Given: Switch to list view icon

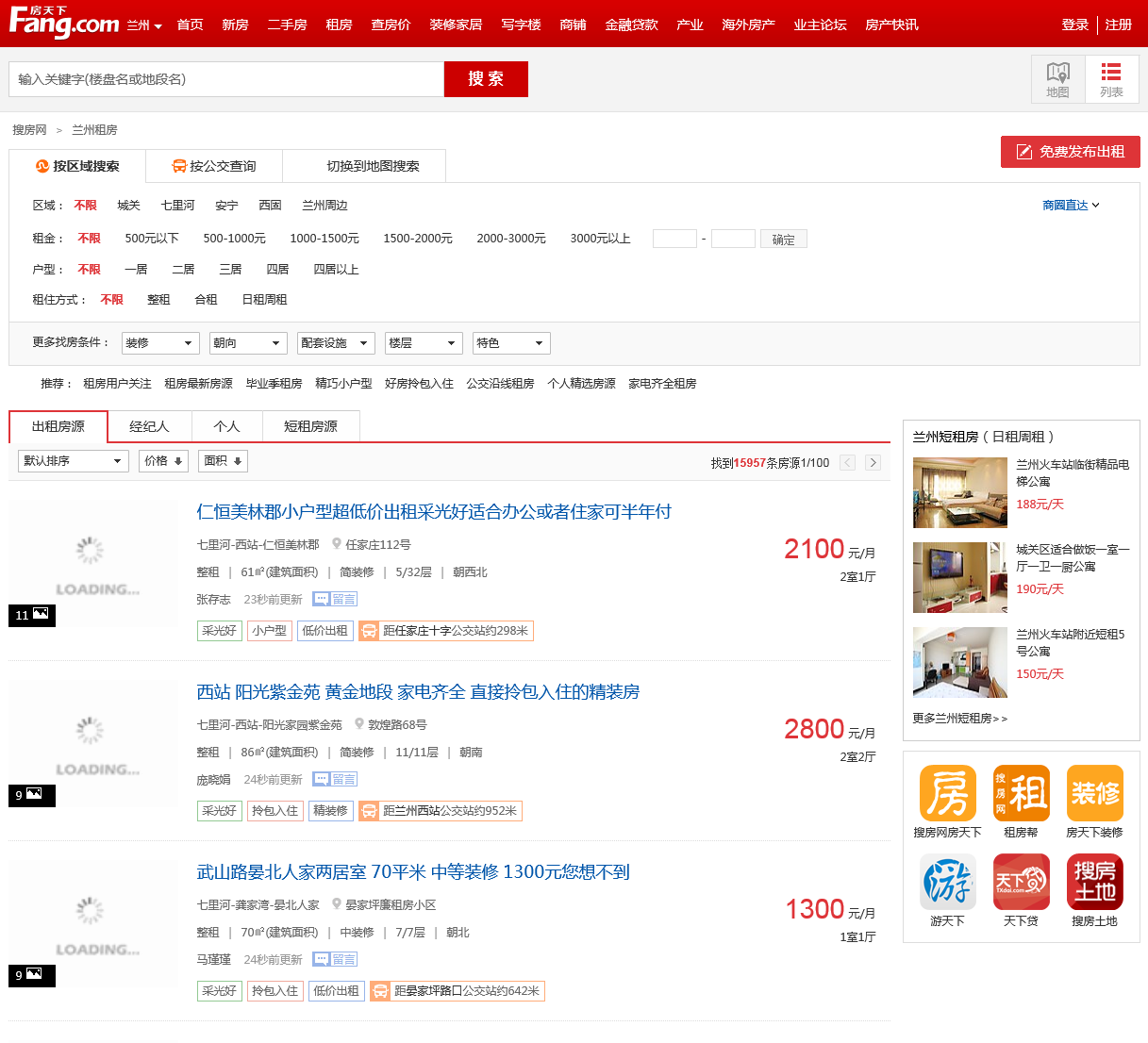Looking at the screenshot, I should (1111, 79).
